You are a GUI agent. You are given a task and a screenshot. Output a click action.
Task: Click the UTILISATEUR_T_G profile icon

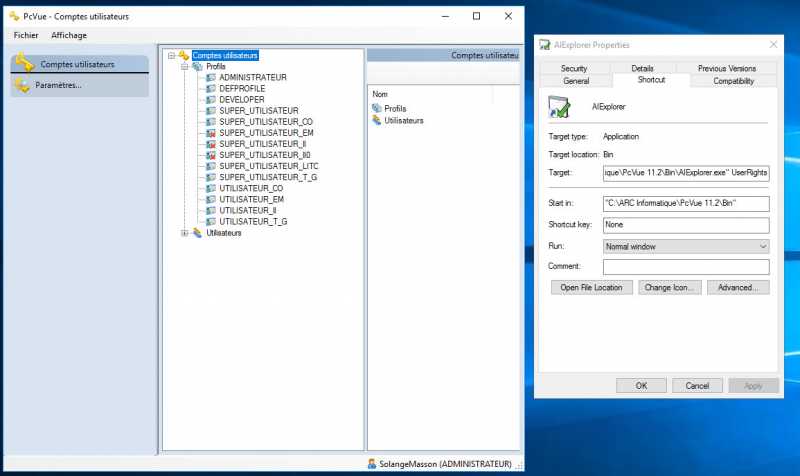(211, 222)
